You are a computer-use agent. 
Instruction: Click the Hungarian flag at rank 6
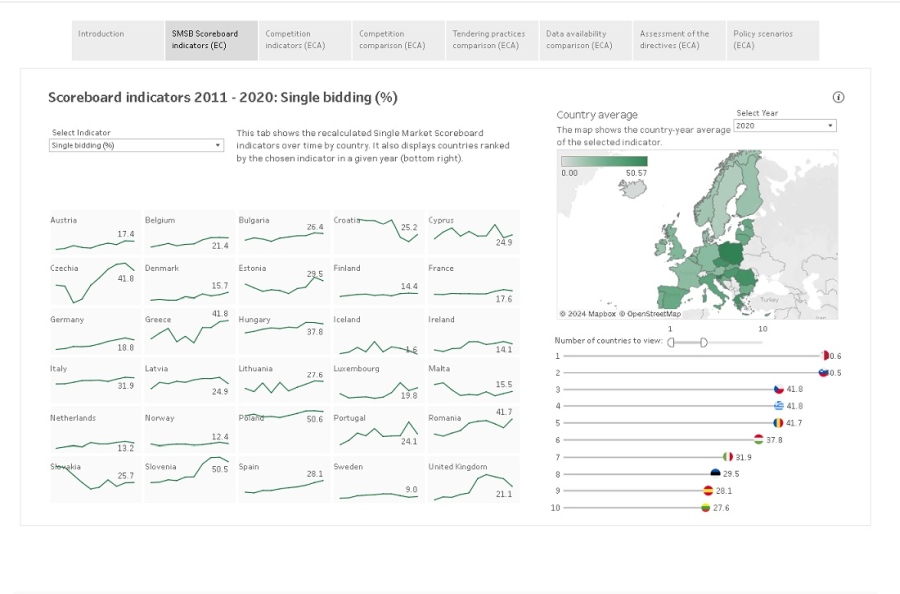click(x=759, y=440)
